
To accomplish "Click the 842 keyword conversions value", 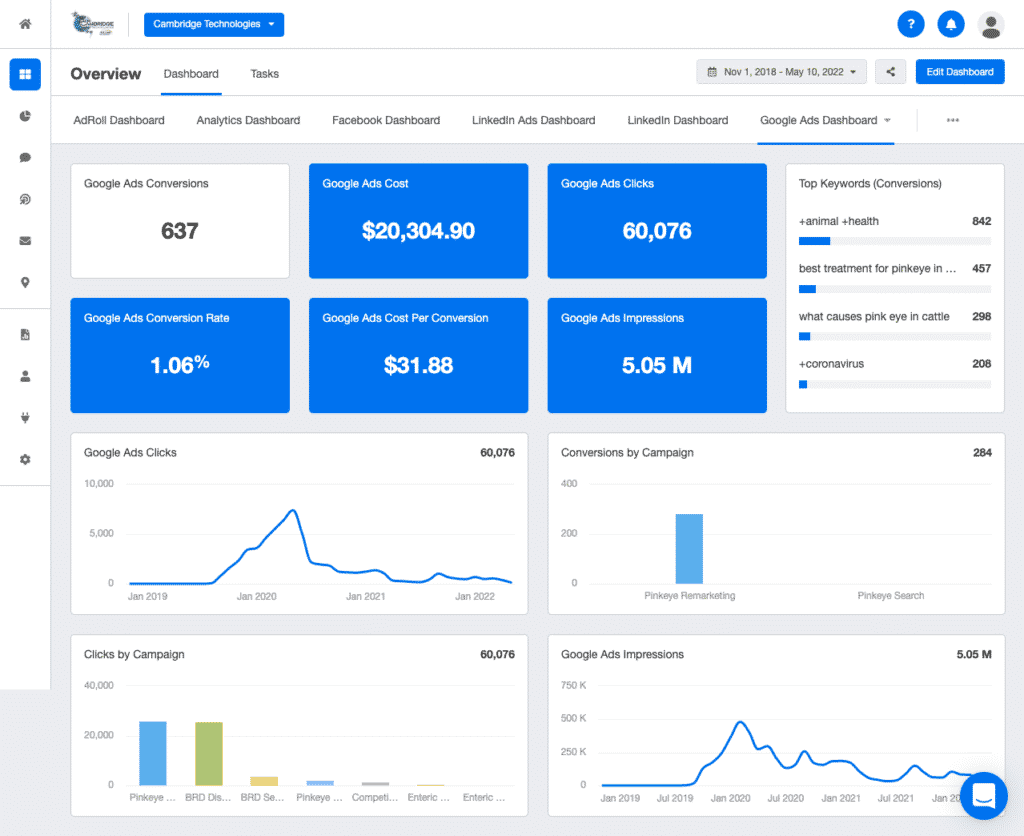I will (981, 221).
